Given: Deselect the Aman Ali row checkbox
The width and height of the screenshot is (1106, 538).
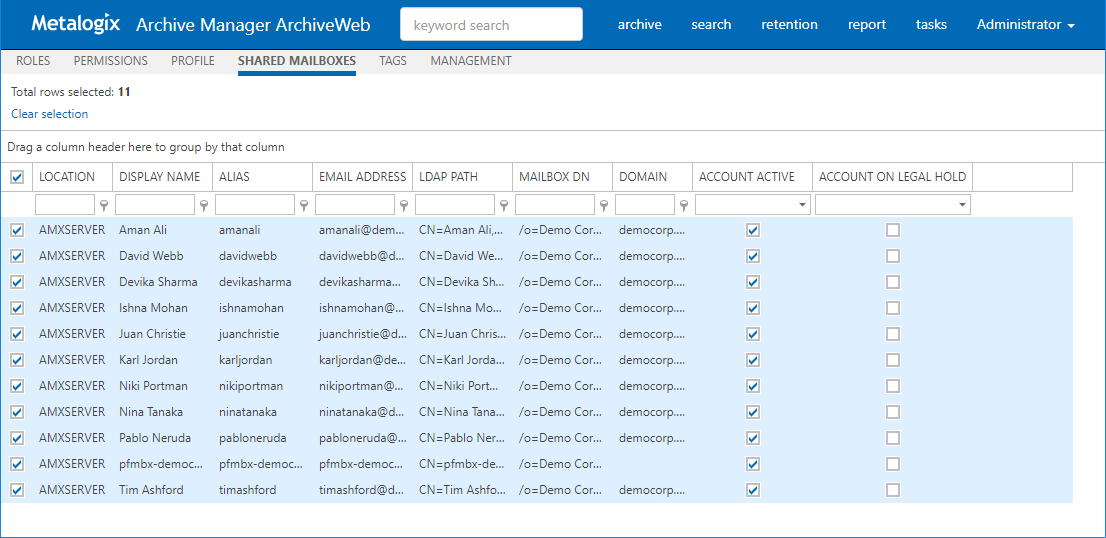Looking at the screenshot, I should click(x=16, y=230).
